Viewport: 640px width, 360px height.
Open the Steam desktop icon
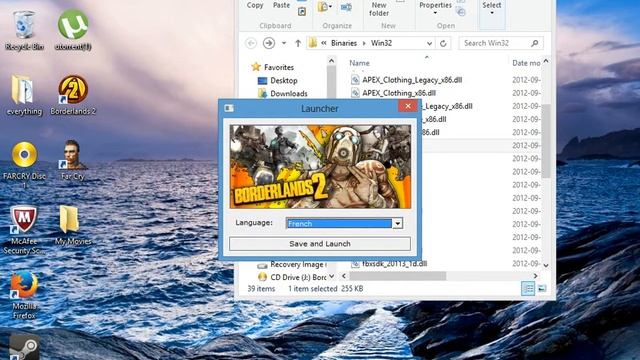pyautogui.click(x=24, y=348)
